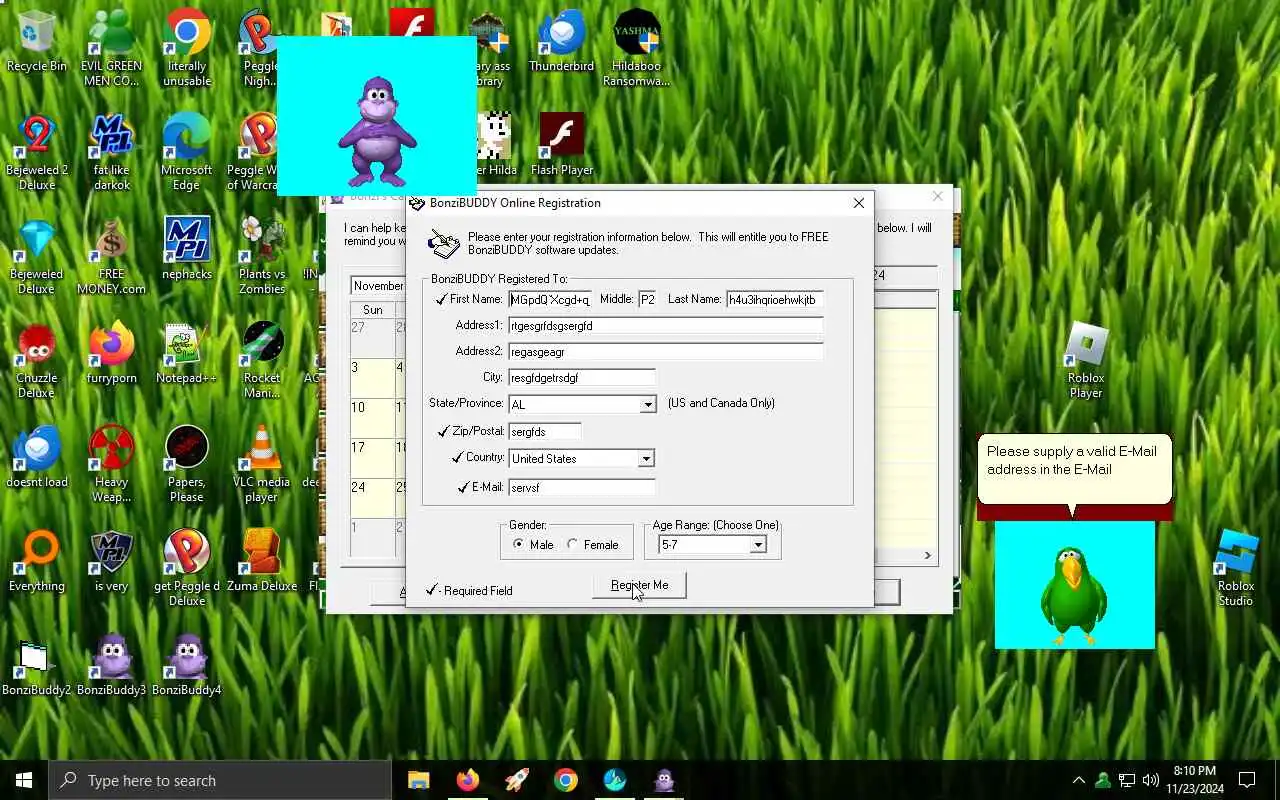Click the City text field

tap(582, 377)
